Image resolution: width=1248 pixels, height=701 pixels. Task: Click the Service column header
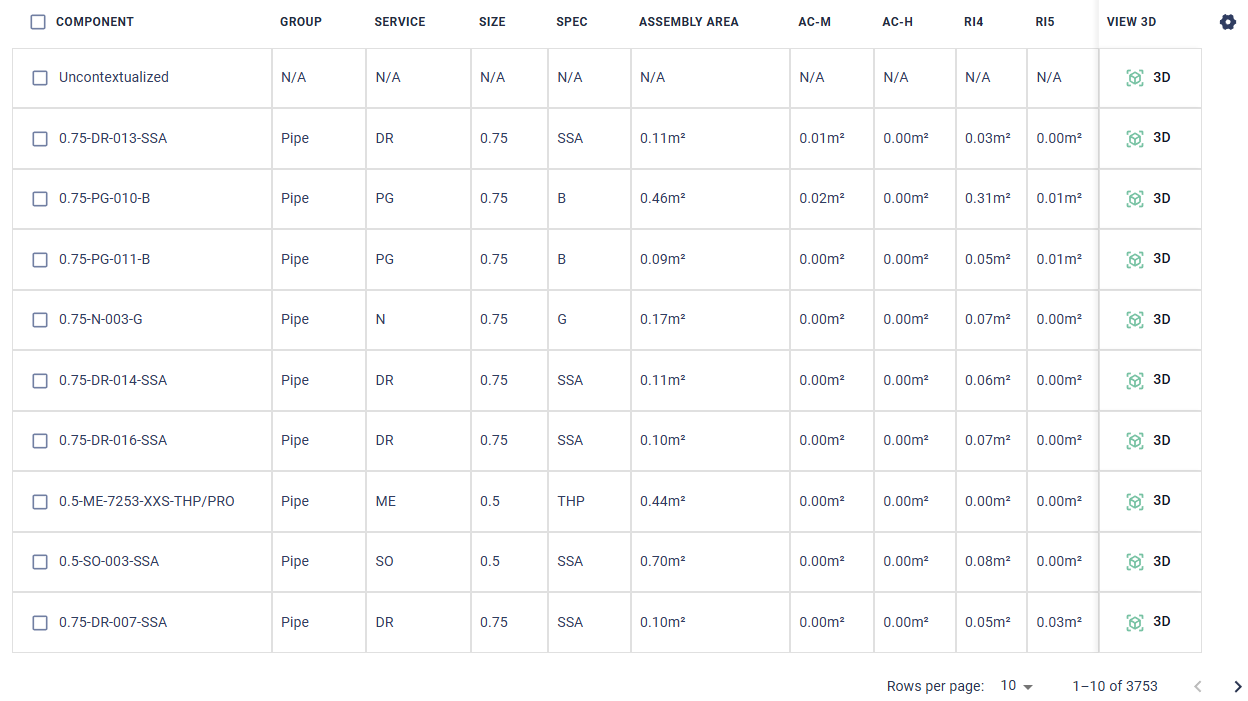399,22
